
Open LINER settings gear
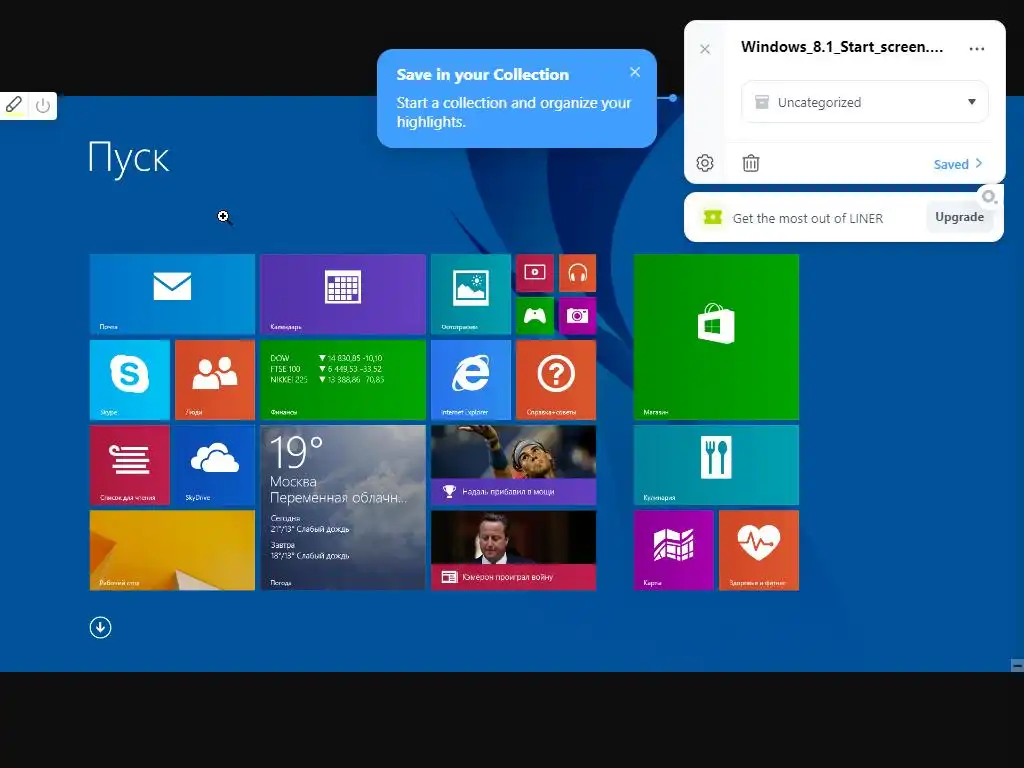pyautogui.click(x=705, y=163)
